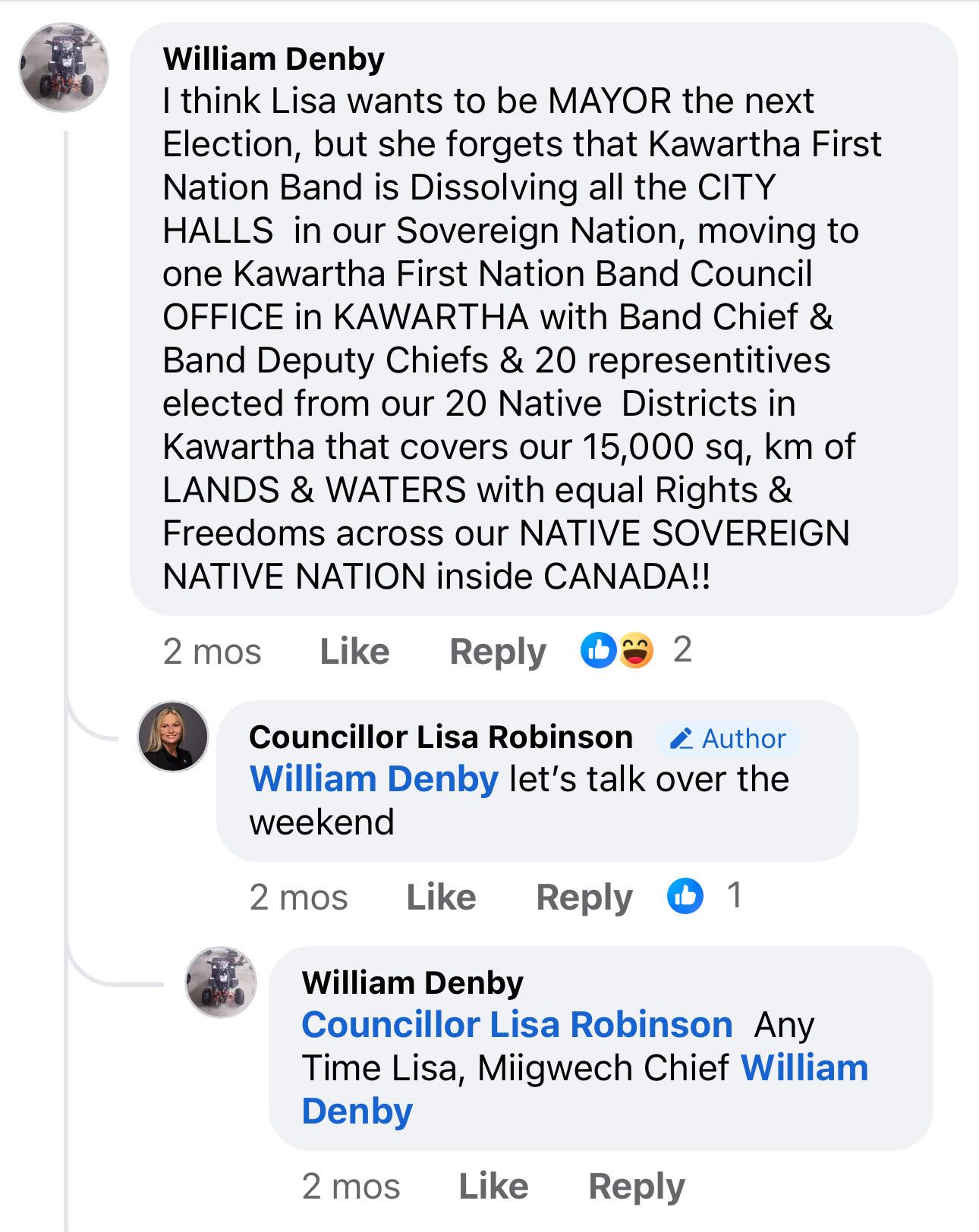Open Councillor Lisa Robinson author name link

point(441,737)
